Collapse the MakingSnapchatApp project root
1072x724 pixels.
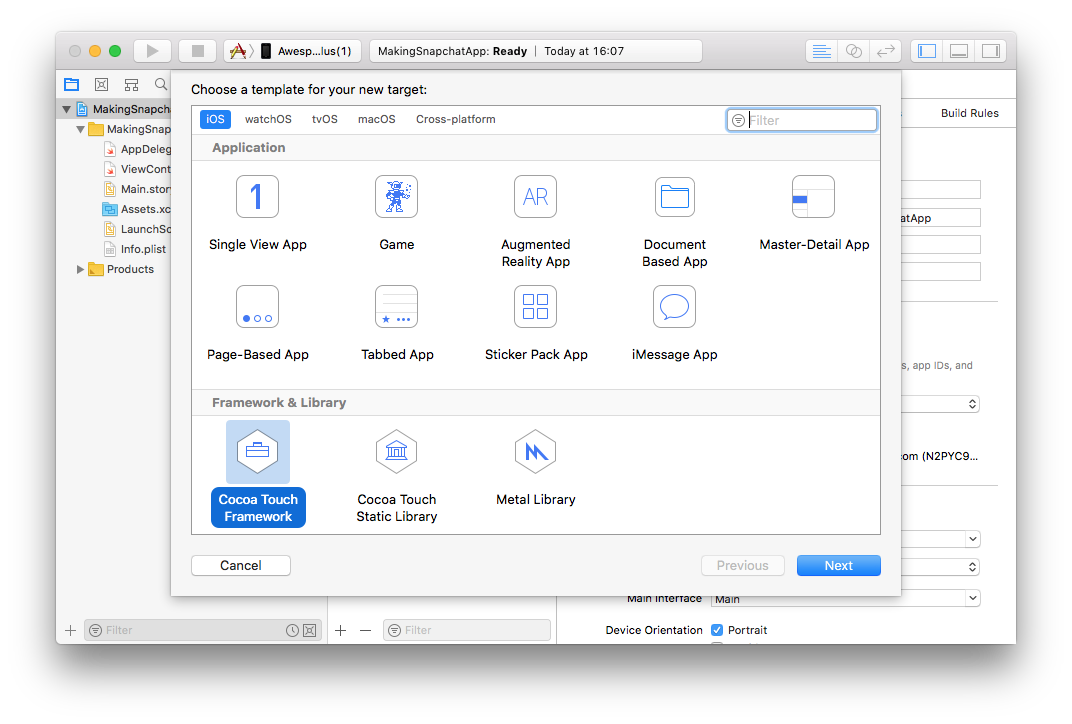(x=66, y=109)
